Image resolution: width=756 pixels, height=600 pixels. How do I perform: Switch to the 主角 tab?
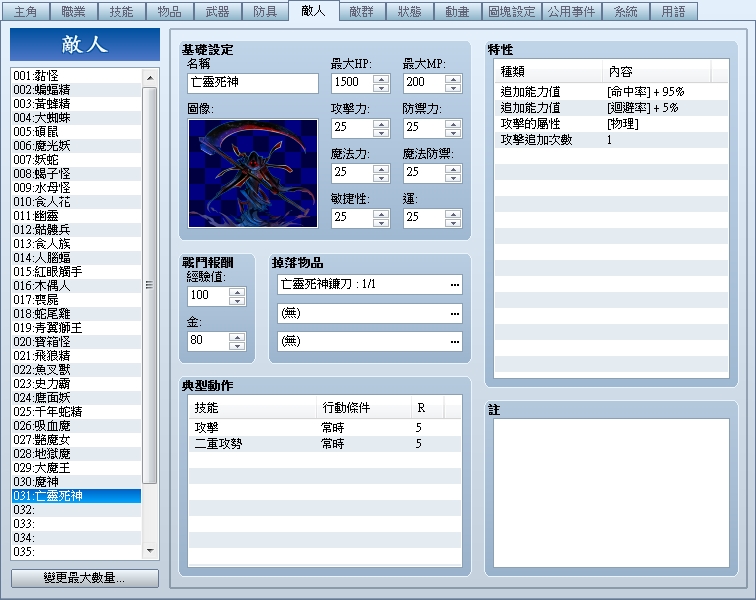[x=26, y=11]
